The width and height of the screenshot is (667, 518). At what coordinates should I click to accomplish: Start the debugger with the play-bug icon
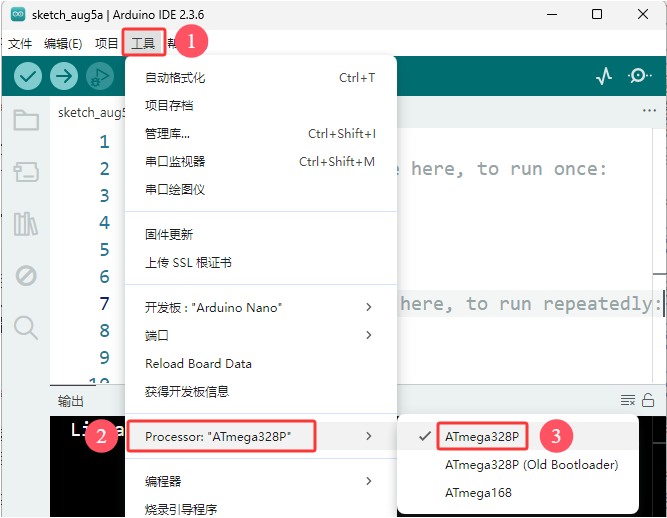(100, 77)
